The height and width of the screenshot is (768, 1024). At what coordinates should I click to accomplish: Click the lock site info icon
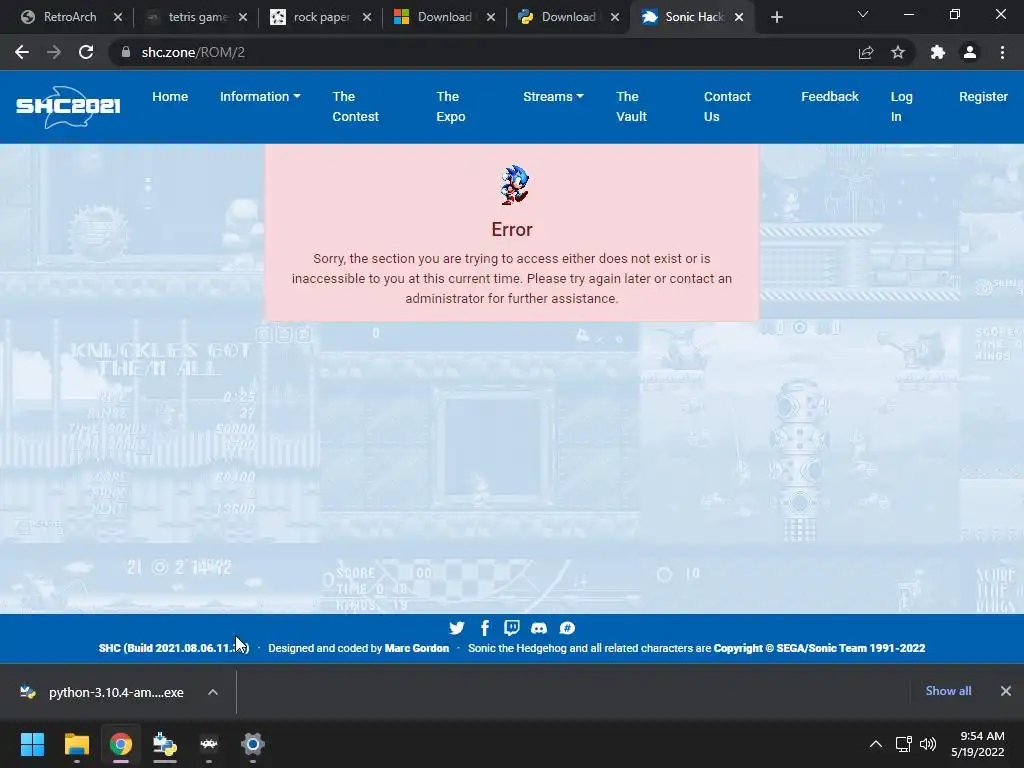(125, 52)
